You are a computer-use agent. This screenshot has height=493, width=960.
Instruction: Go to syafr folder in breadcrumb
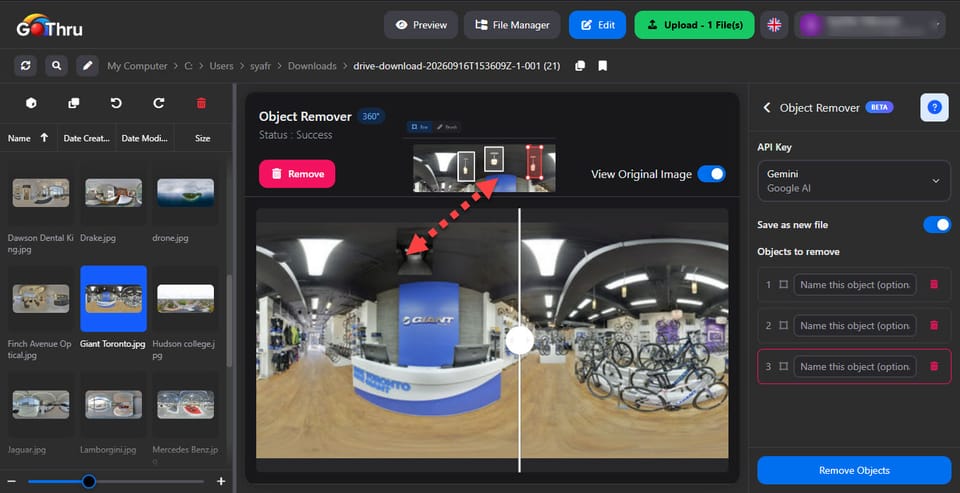point(260,66)
